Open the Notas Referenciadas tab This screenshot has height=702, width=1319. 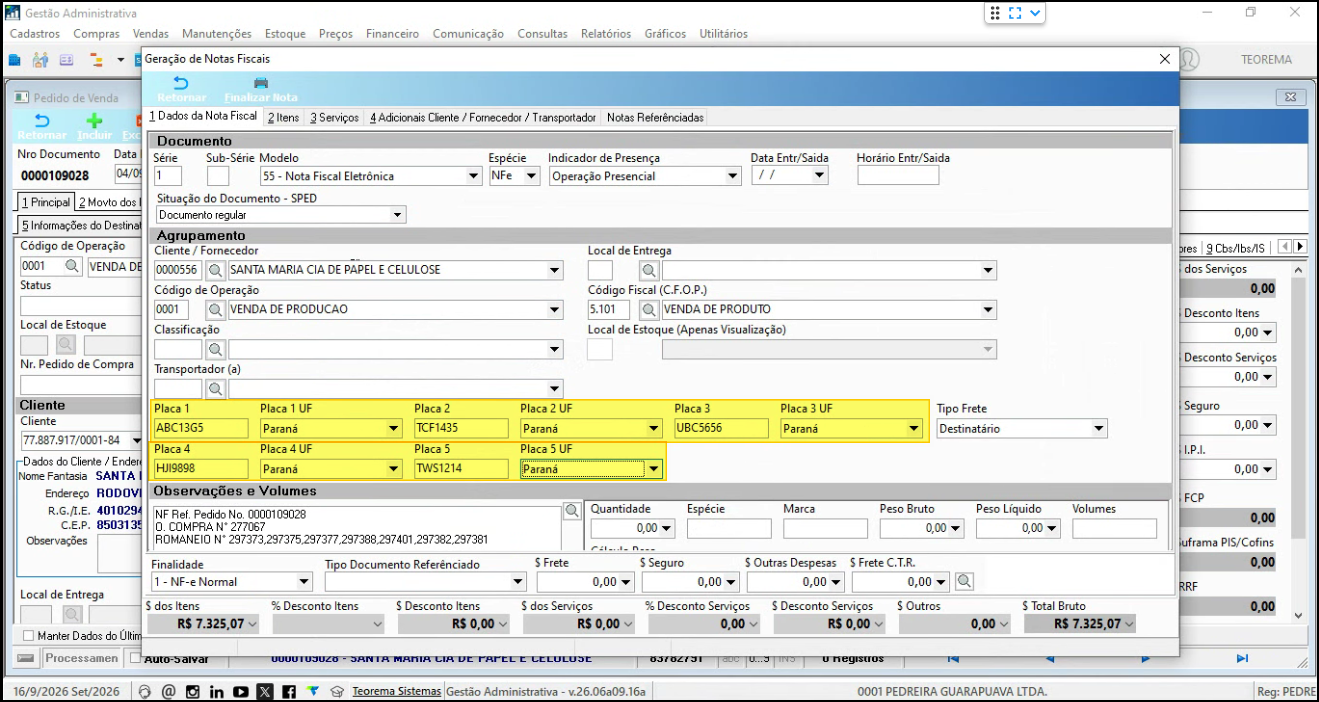[x=655, y=117]
